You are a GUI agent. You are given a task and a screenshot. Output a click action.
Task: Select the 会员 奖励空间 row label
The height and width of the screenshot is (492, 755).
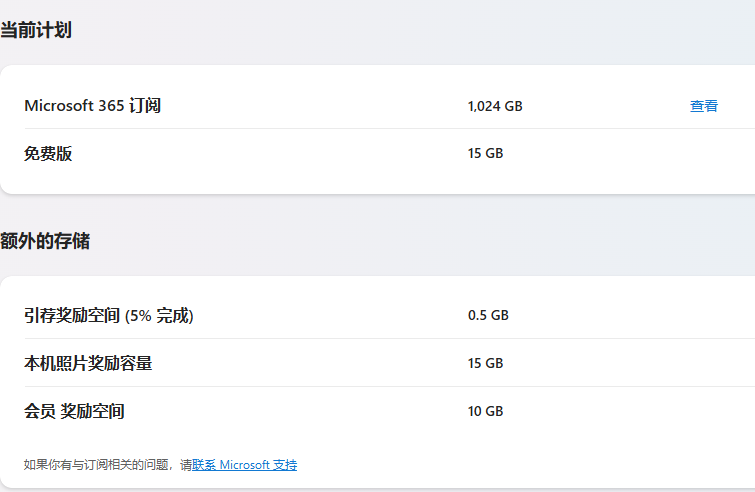coord(74,412)
